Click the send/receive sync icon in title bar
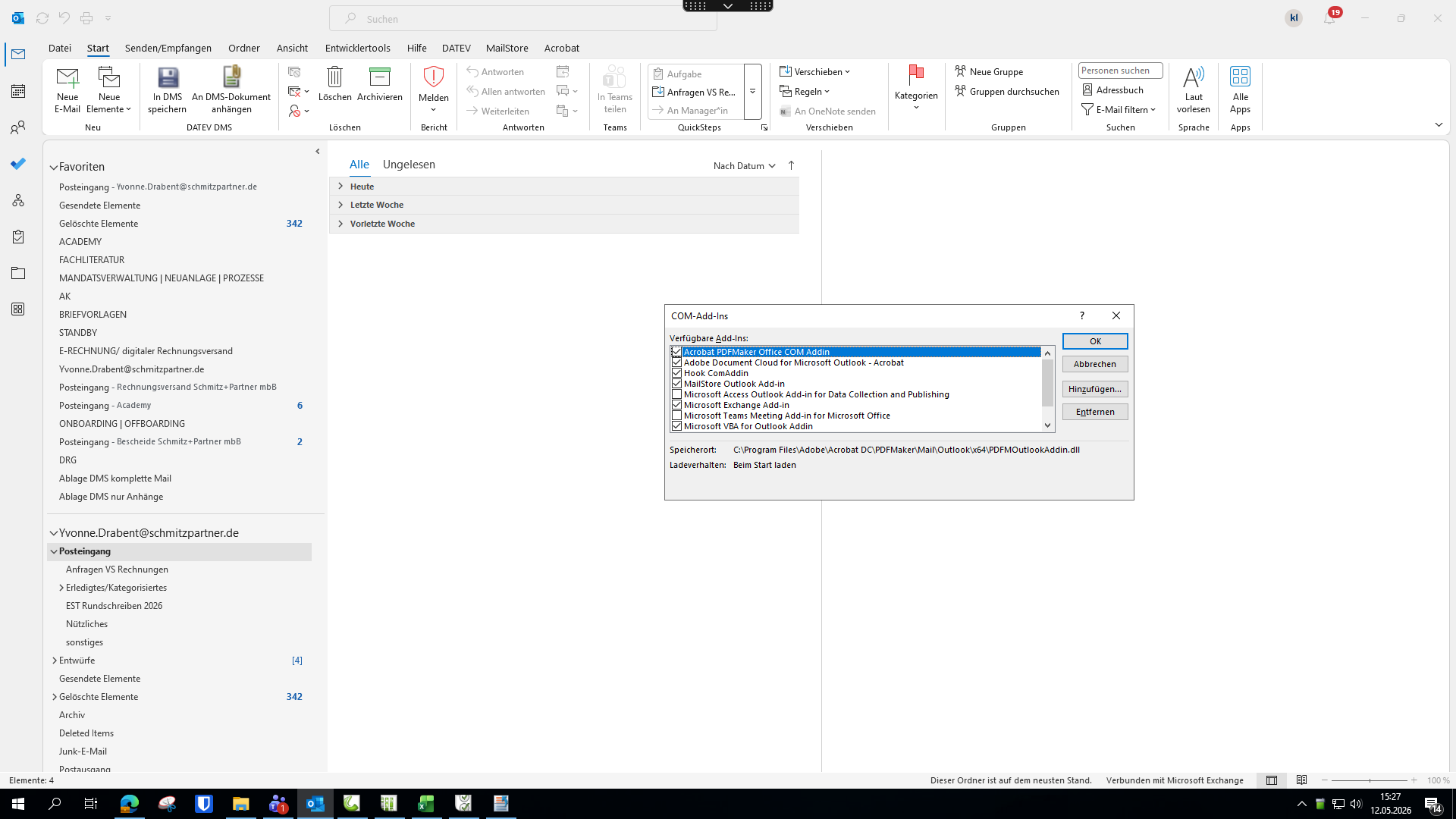 (x=42, y=17)
